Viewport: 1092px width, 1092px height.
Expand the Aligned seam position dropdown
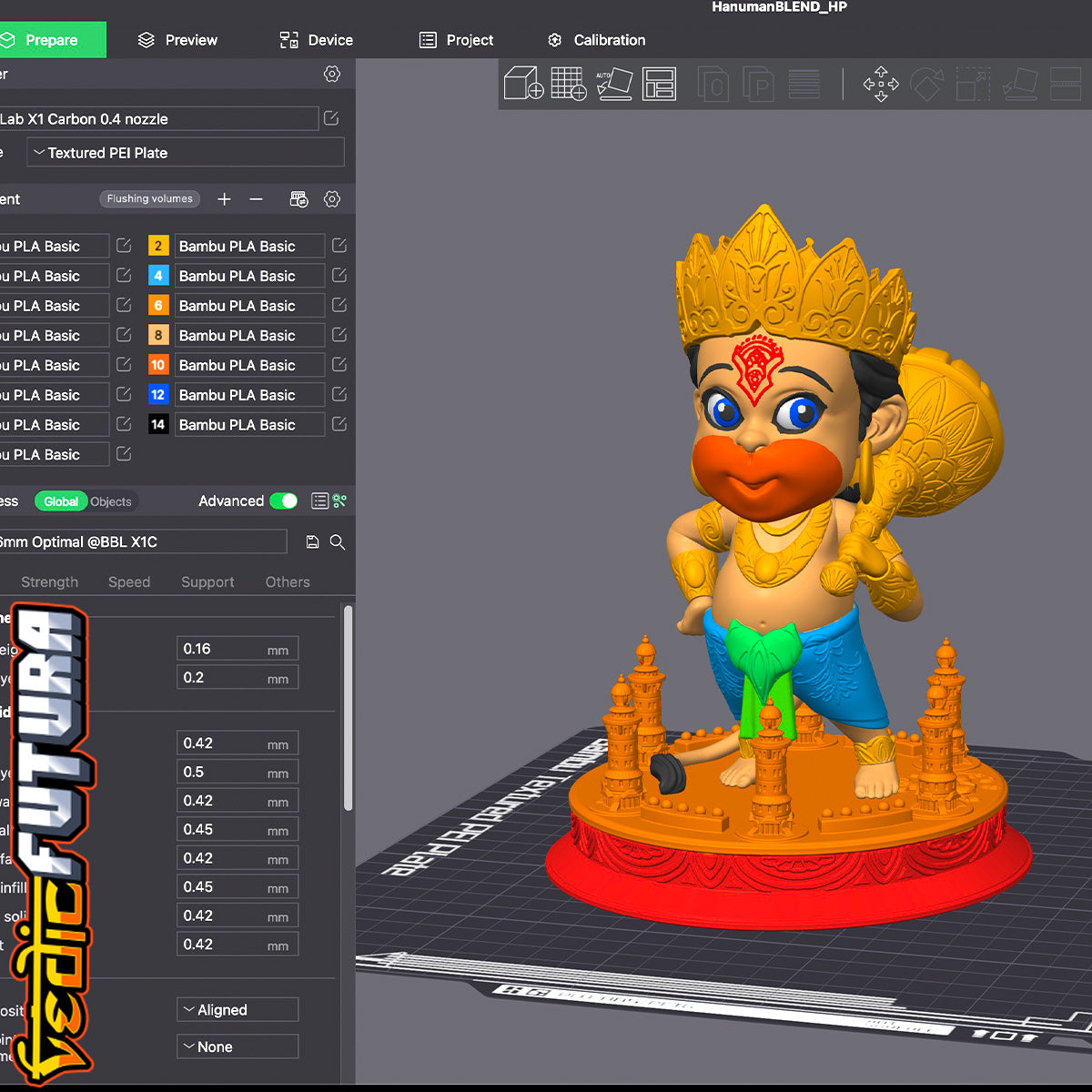[x=238, y=1010]
